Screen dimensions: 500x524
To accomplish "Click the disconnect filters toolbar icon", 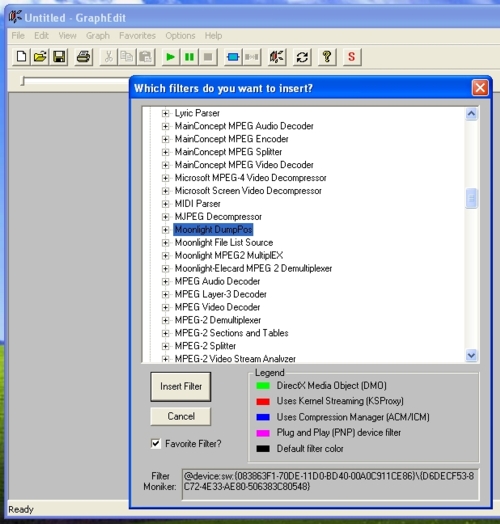I will (x=252, y=57).
